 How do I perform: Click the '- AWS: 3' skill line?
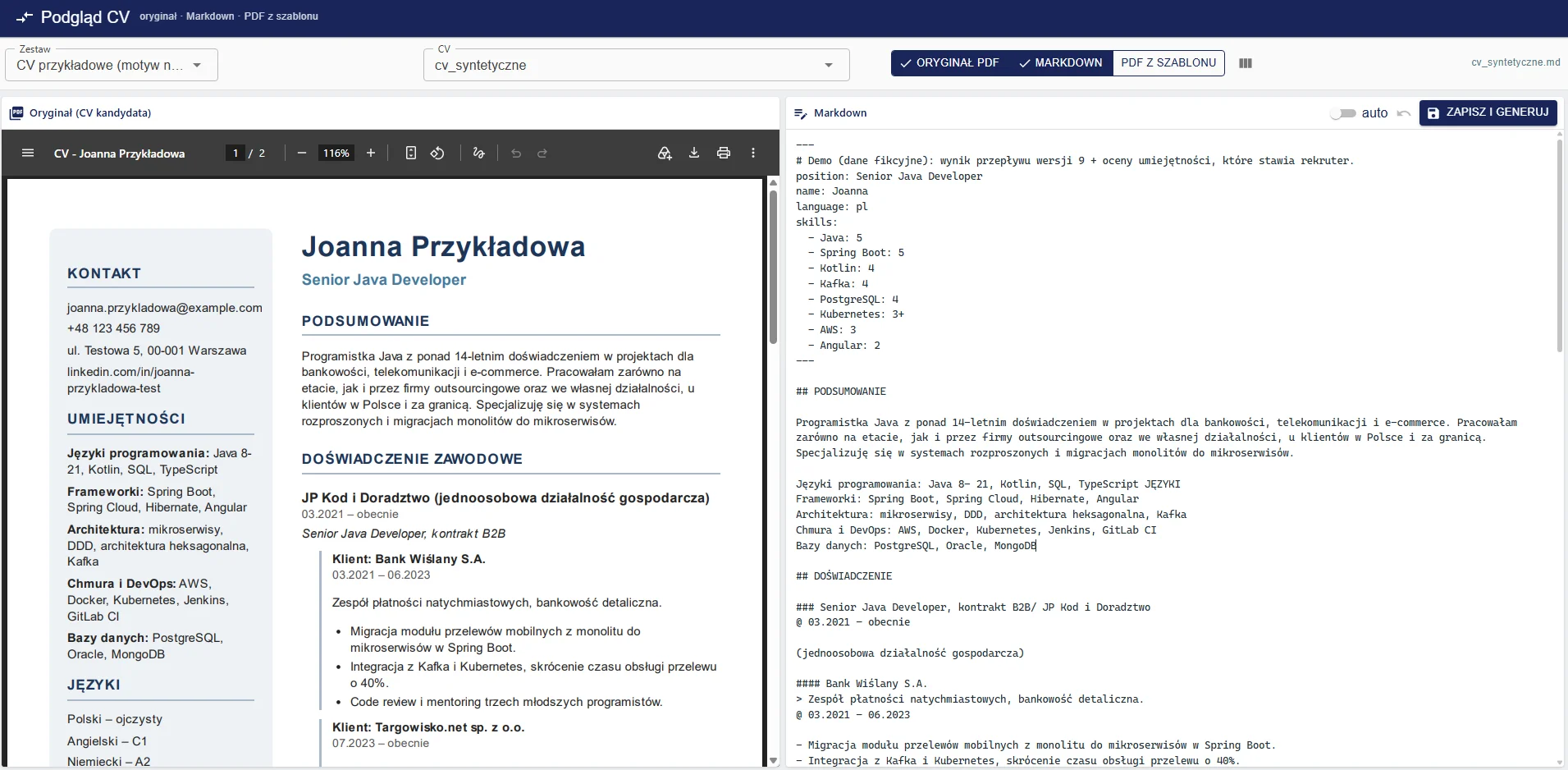831,330
